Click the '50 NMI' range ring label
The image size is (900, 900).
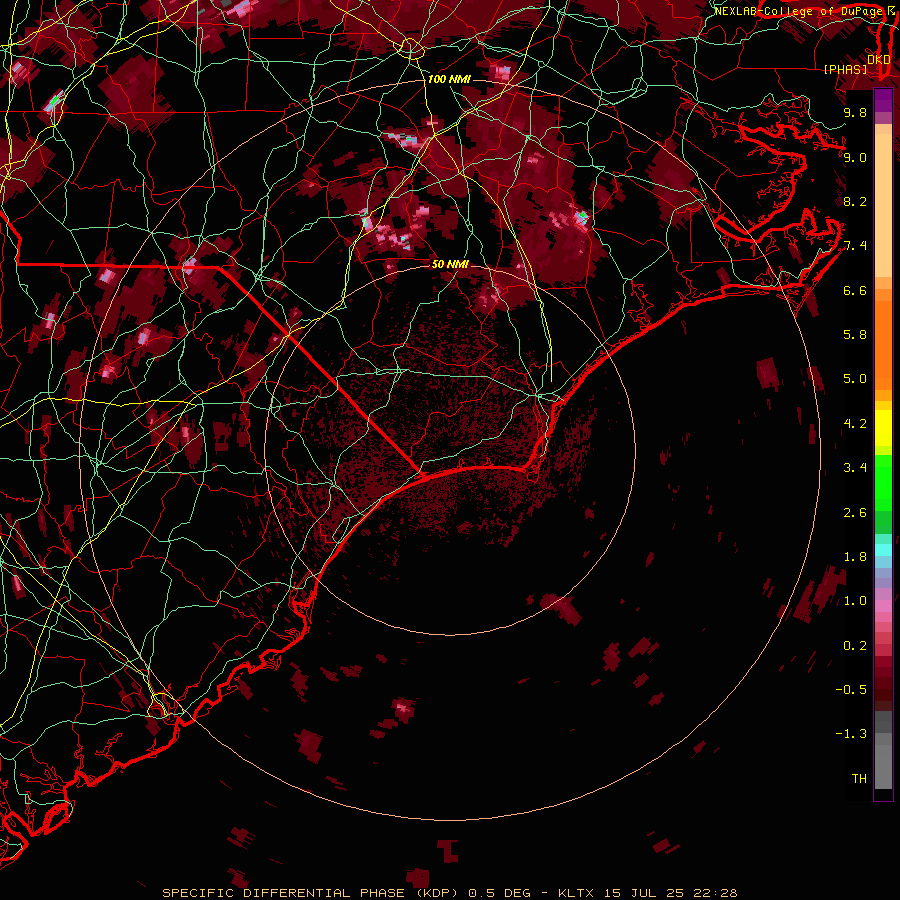tap(450, 264)
